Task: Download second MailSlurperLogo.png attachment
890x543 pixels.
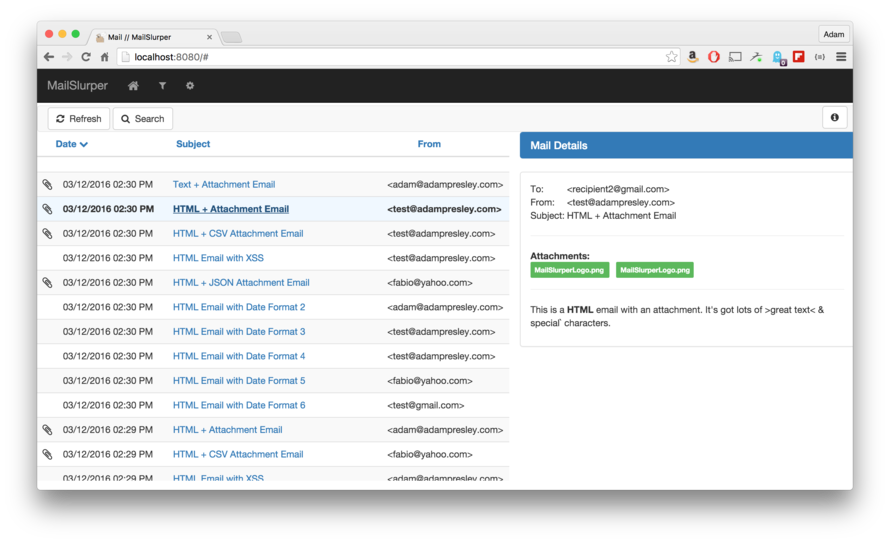Action: [654, 270]
